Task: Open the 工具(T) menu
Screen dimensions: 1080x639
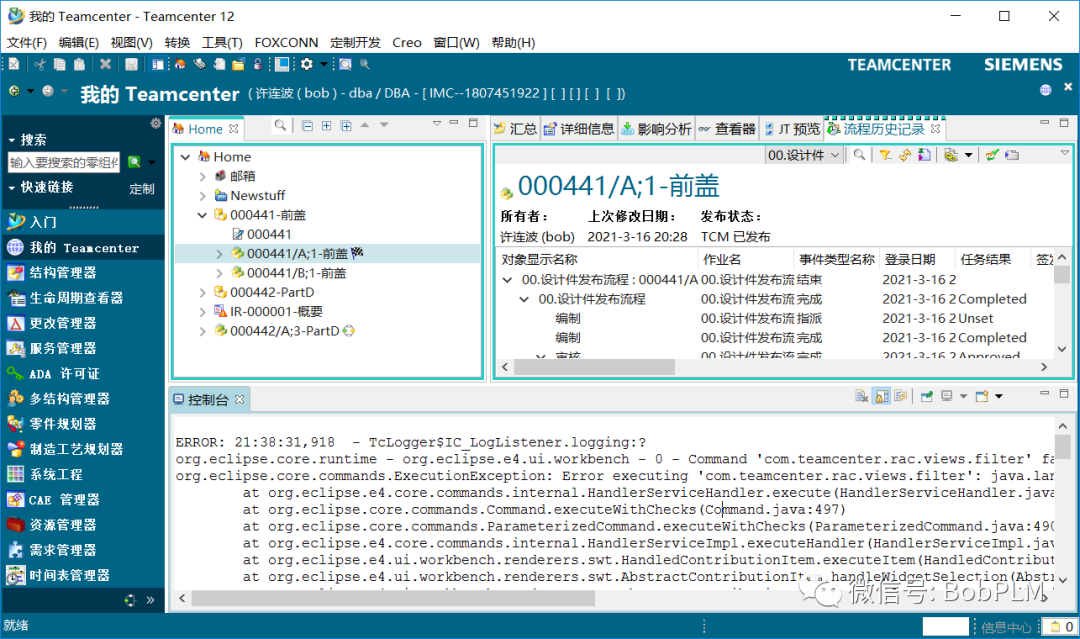Action: pos(222,43)
